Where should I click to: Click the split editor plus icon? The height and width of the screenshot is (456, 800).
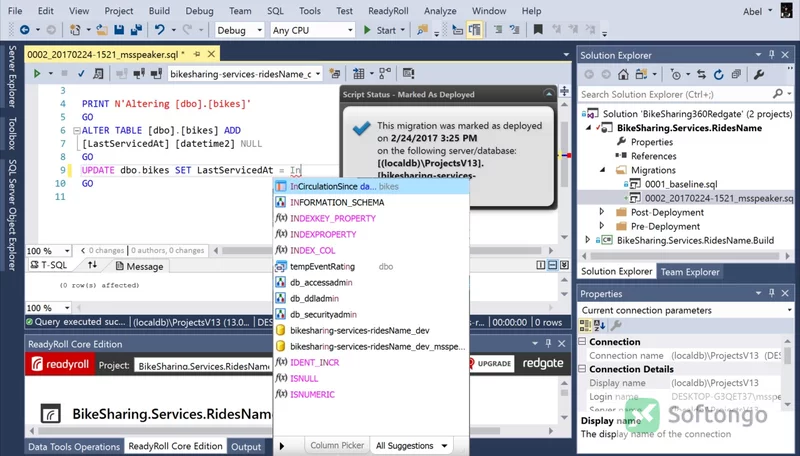coord(564,91)
